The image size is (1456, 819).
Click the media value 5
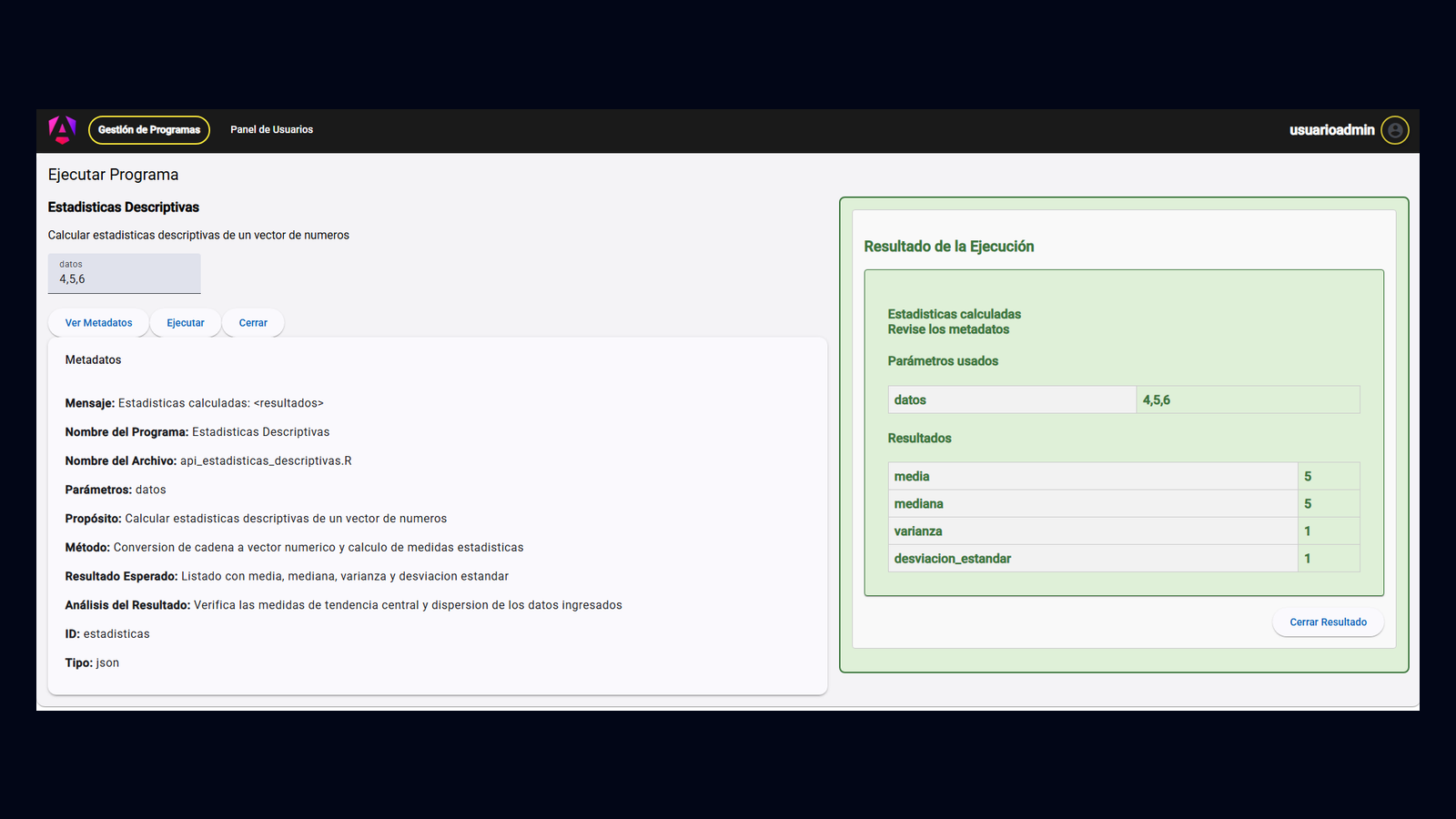click(x=1308, y=477)
